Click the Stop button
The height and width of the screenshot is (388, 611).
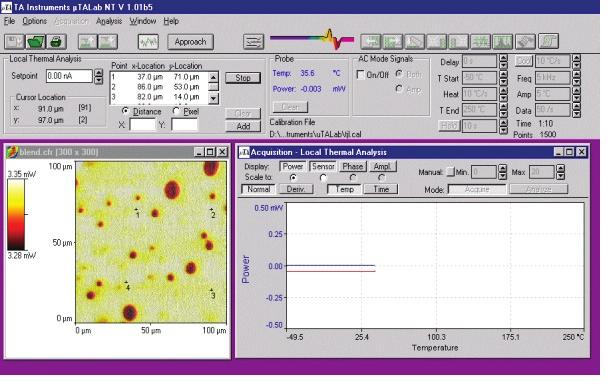click(243, 78)
